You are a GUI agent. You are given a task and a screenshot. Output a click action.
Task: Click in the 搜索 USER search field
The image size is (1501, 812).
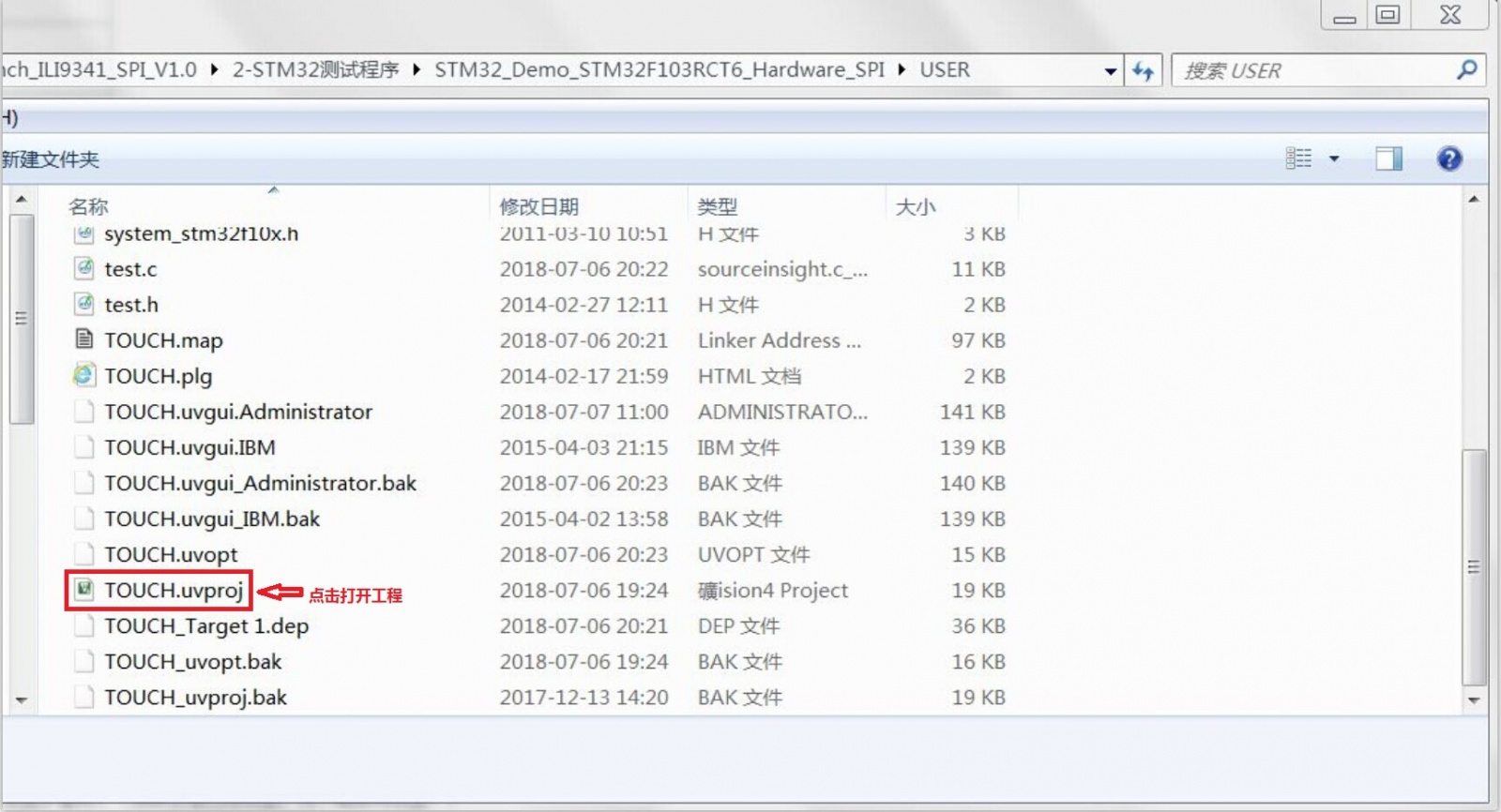coord(1313,71)
